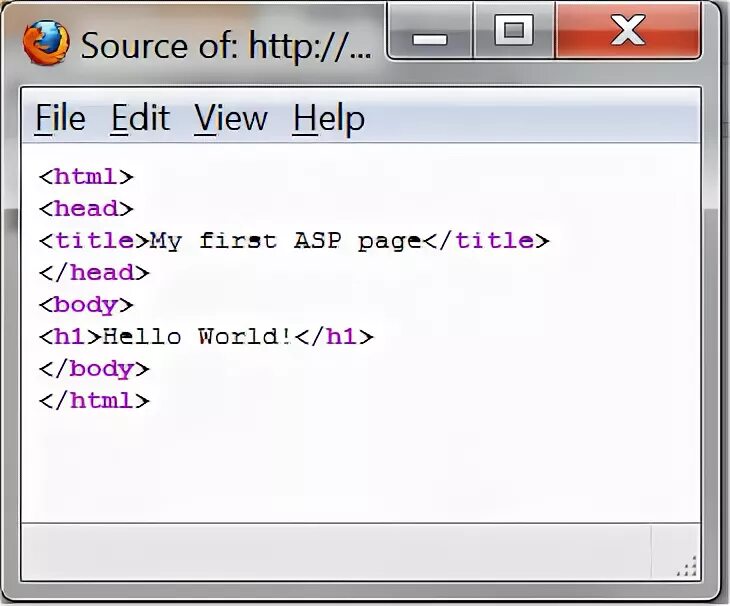Viewport: 730px width, 606px height.
Task: Click the Firefox icon in title bar
Action: [x=46, y=42]
